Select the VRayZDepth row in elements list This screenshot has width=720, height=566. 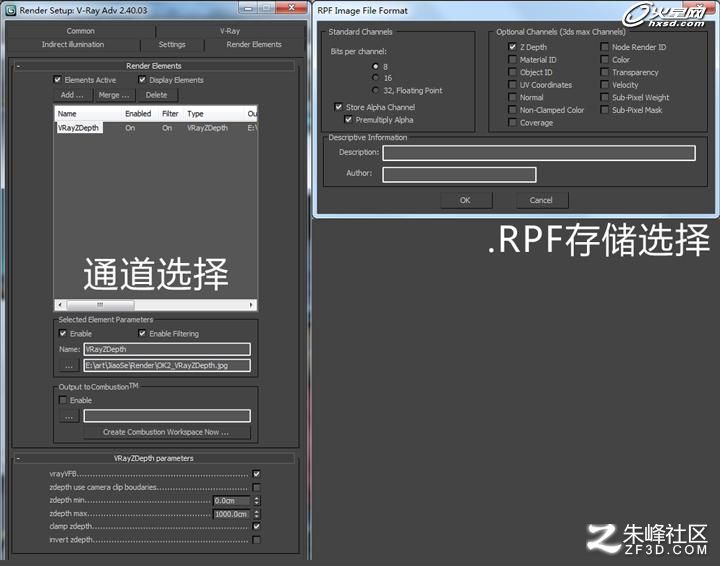[156, 128]
